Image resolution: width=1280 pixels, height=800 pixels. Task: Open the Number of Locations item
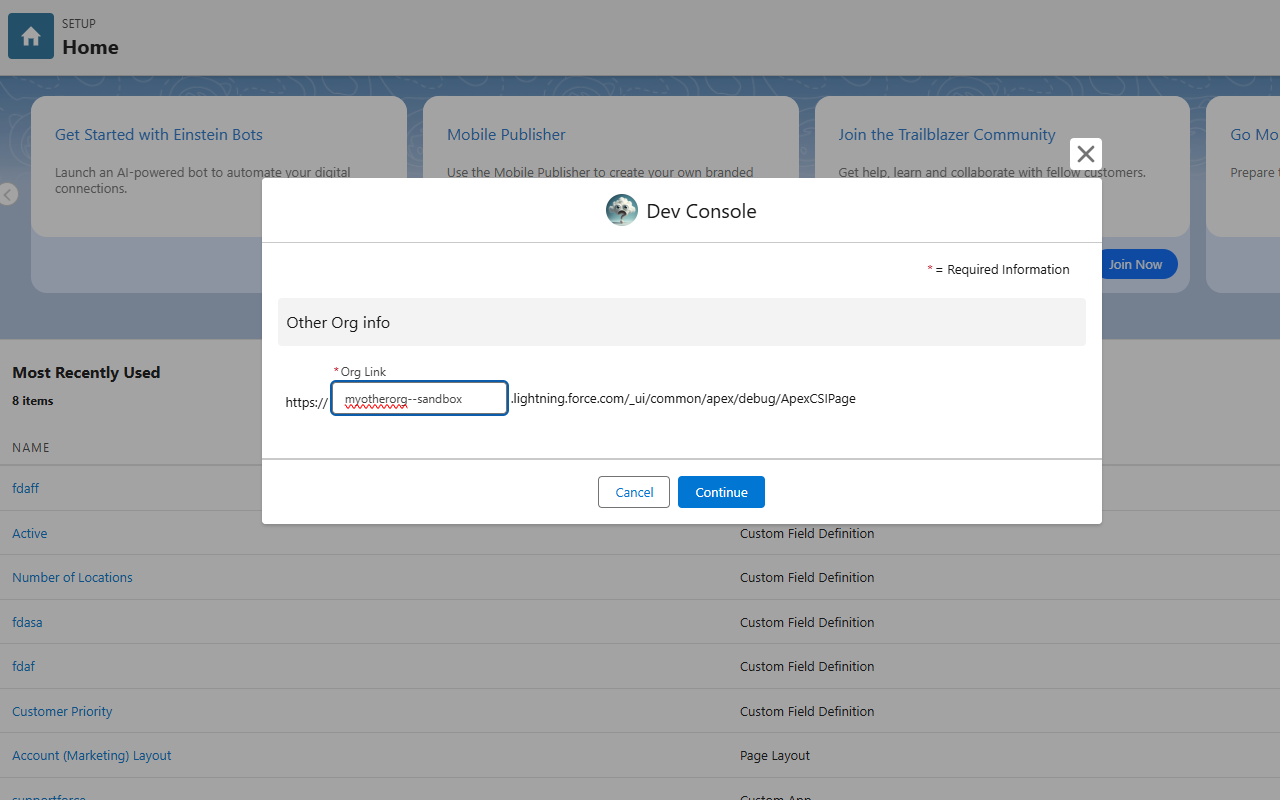click(x=72, y=577)
